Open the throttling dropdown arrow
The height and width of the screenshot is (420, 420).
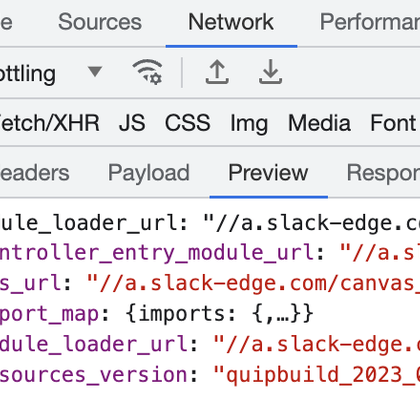95,71
